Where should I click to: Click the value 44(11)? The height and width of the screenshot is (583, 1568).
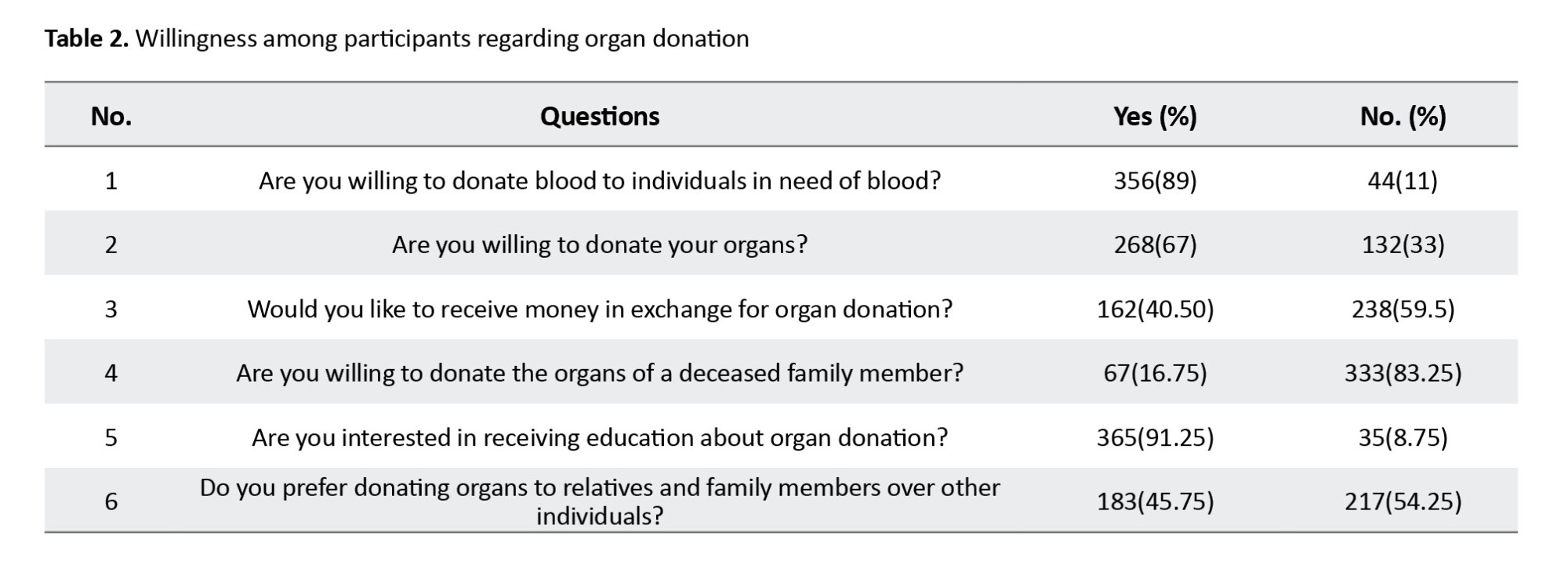click(x=1403, y=181)
